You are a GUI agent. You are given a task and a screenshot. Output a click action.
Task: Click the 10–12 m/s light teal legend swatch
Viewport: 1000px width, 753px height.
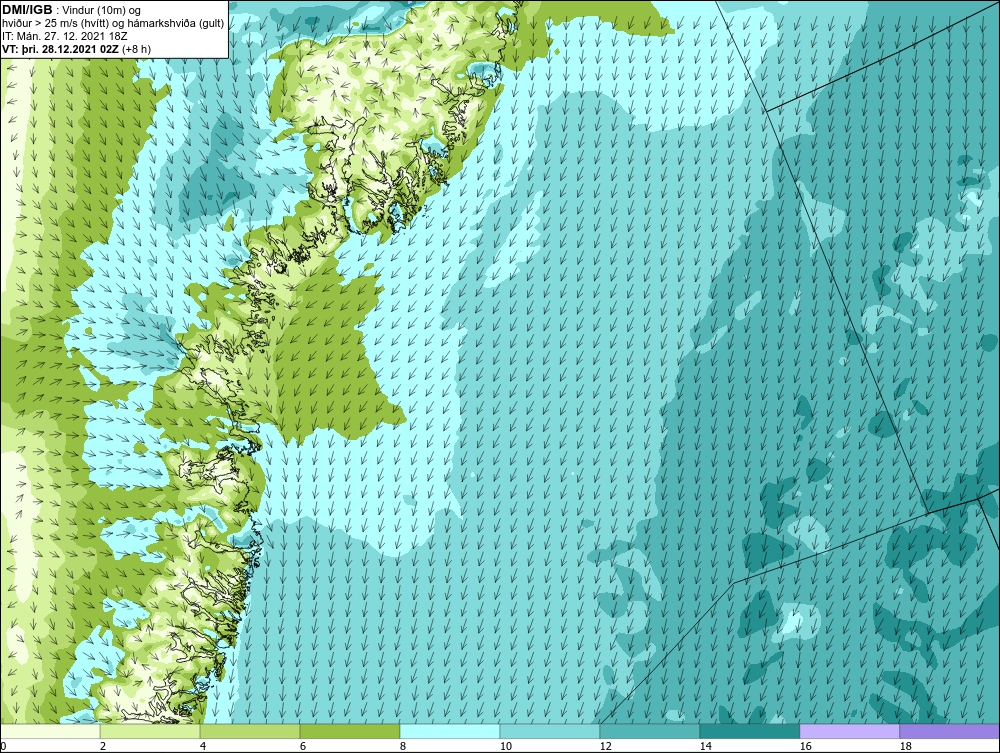[550, 731]
